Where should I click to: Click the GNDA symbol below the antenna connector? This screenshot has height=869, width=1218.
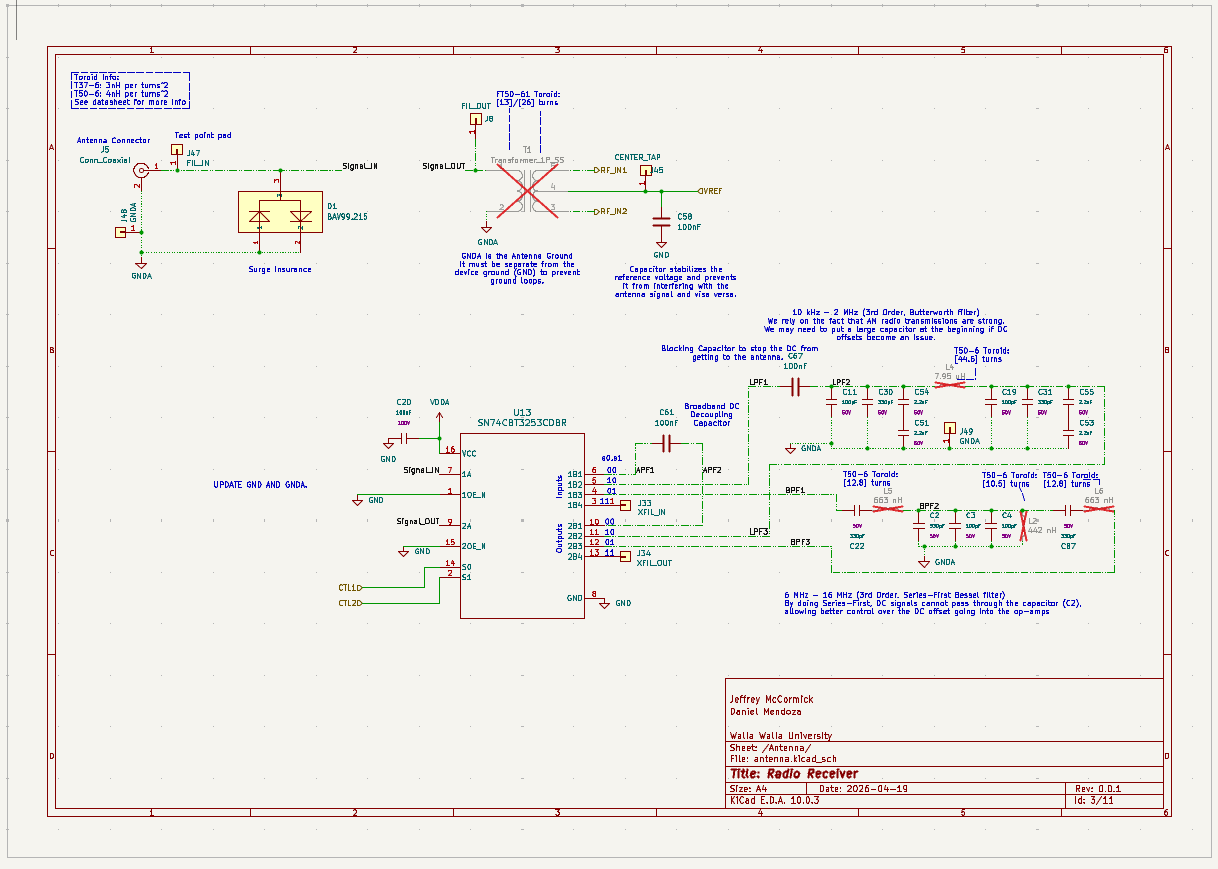coord(141,264)
